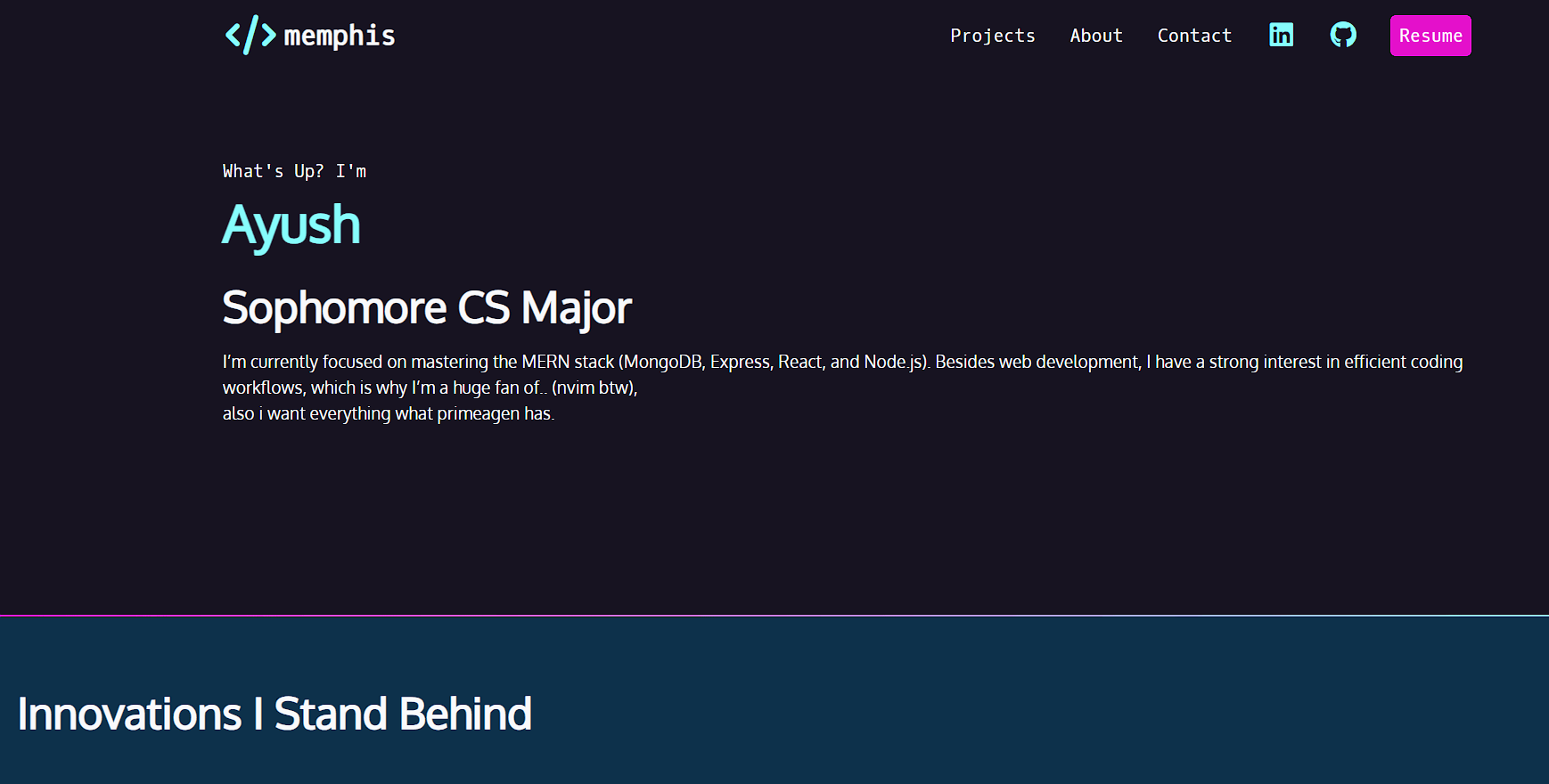
Task: Click the pink-blue gradient divider line
Action: [774, 615]
